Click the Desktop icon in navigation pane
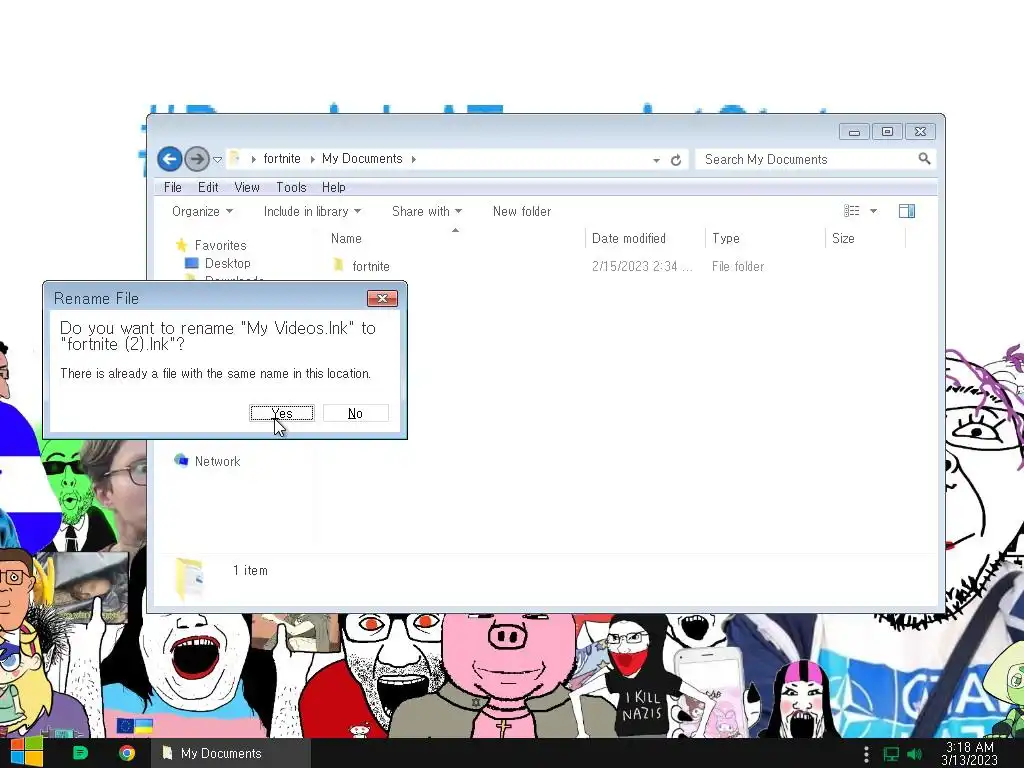Screen dimensions: 1024x768 point(191,263)
